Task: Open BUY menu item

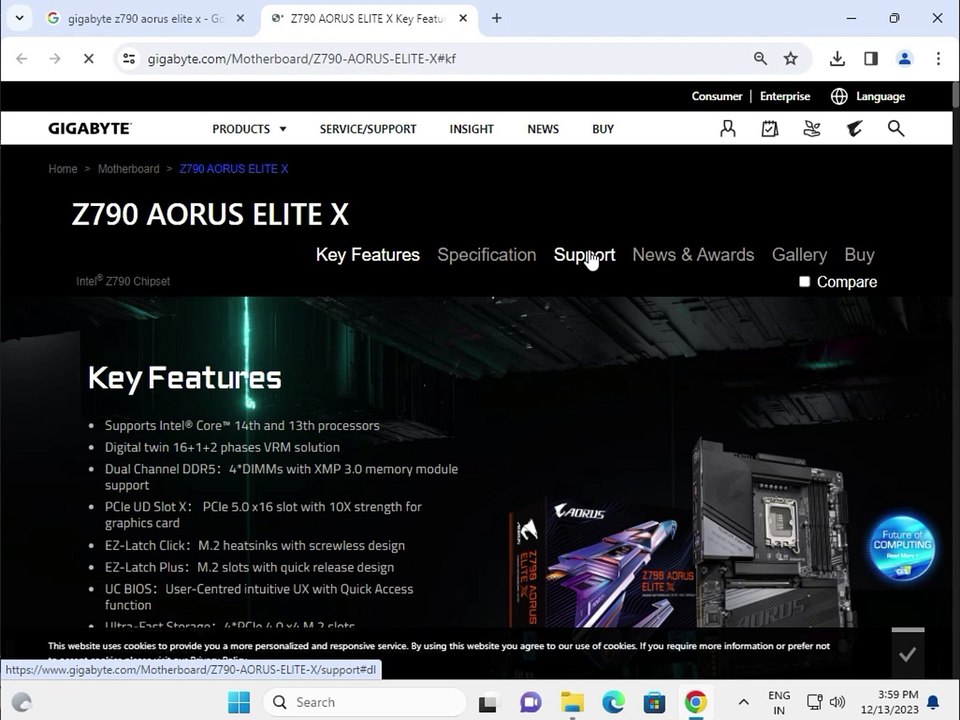Action: [x=602, y=129]
